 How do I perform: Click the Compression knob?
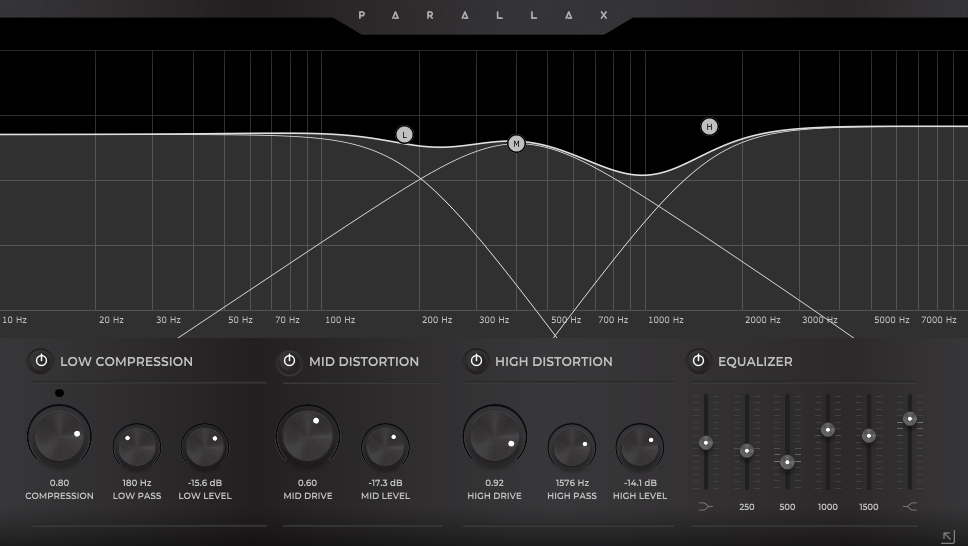pos(59,437)
